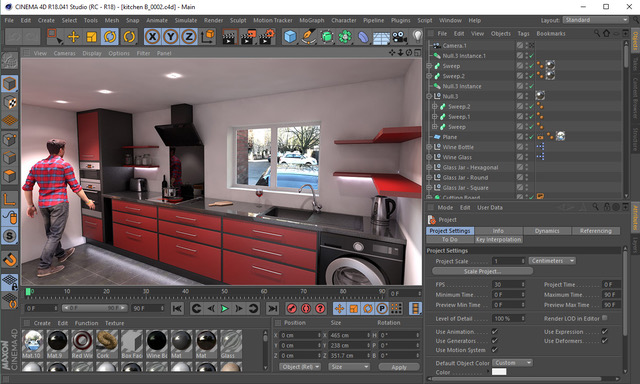Expand the Glass Jar - Hexagonal object
Viewport: 640px width, 384px height.
click(429, 167)
